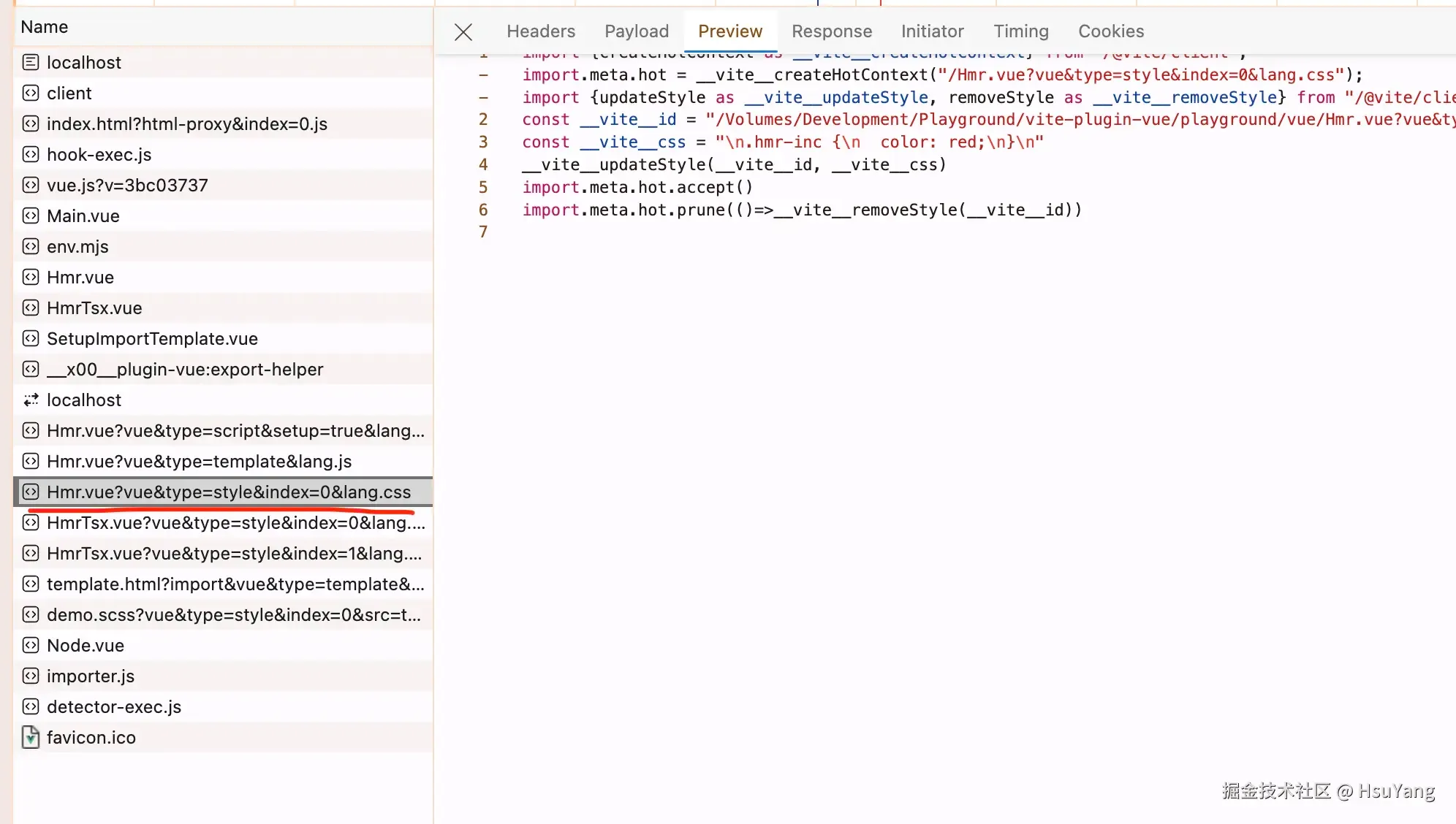Click import.meta.hot.accept() on line 5
1456x824 pixels.
pyautogui.click(x=637, y=188)
